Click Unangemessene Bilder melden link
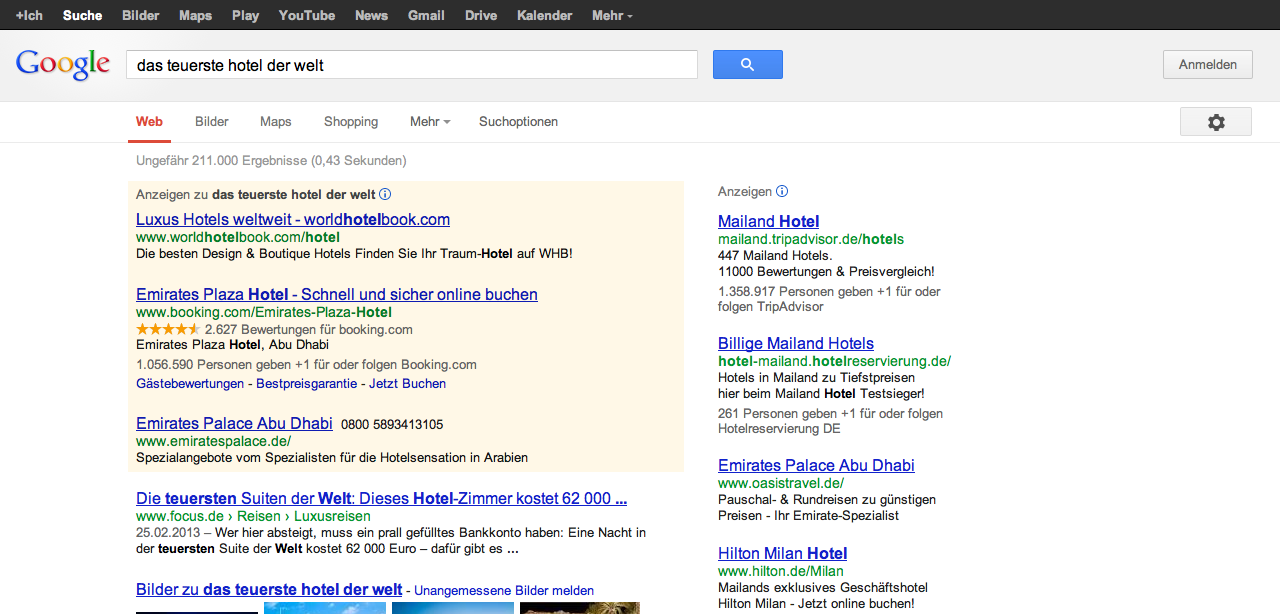 click(x=504, y=591)
